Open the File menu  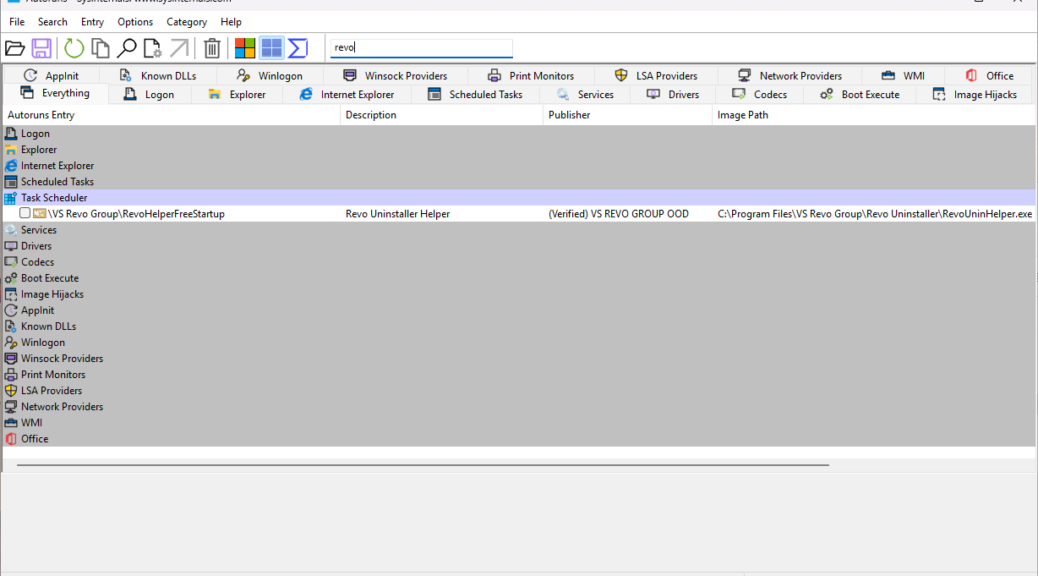(17, 22)
